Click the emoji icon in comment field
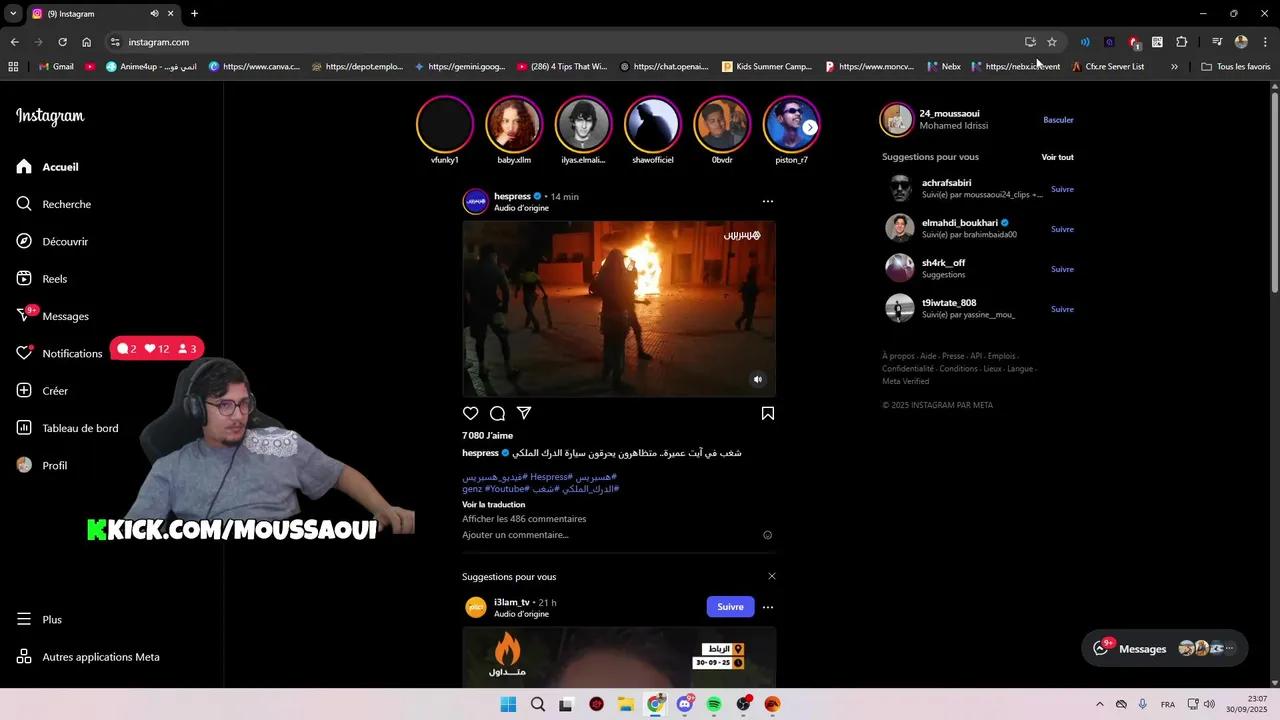The image size is (1280, 720). [x=768, y=535]
